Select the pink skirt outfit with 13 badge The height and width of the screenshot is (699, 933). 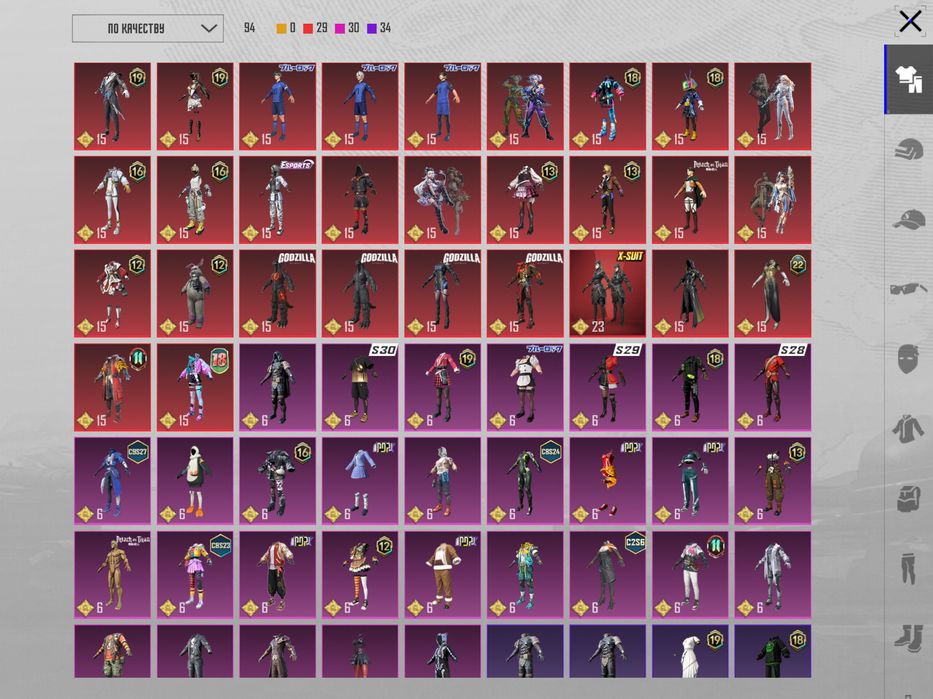(x=525, y=200)
